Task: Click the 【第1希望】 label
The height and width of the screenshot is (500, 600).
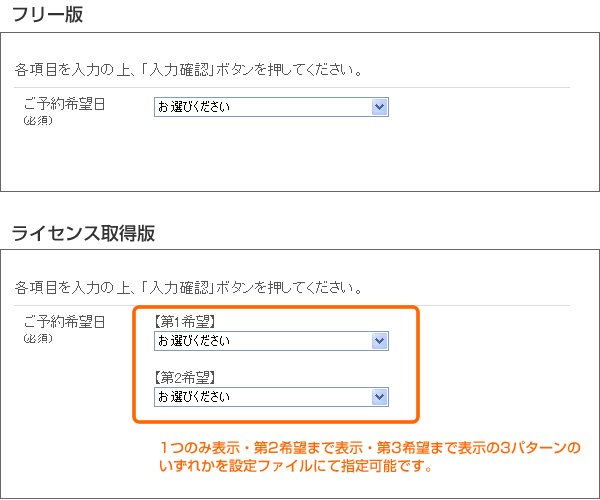Action: pos(185,321)
